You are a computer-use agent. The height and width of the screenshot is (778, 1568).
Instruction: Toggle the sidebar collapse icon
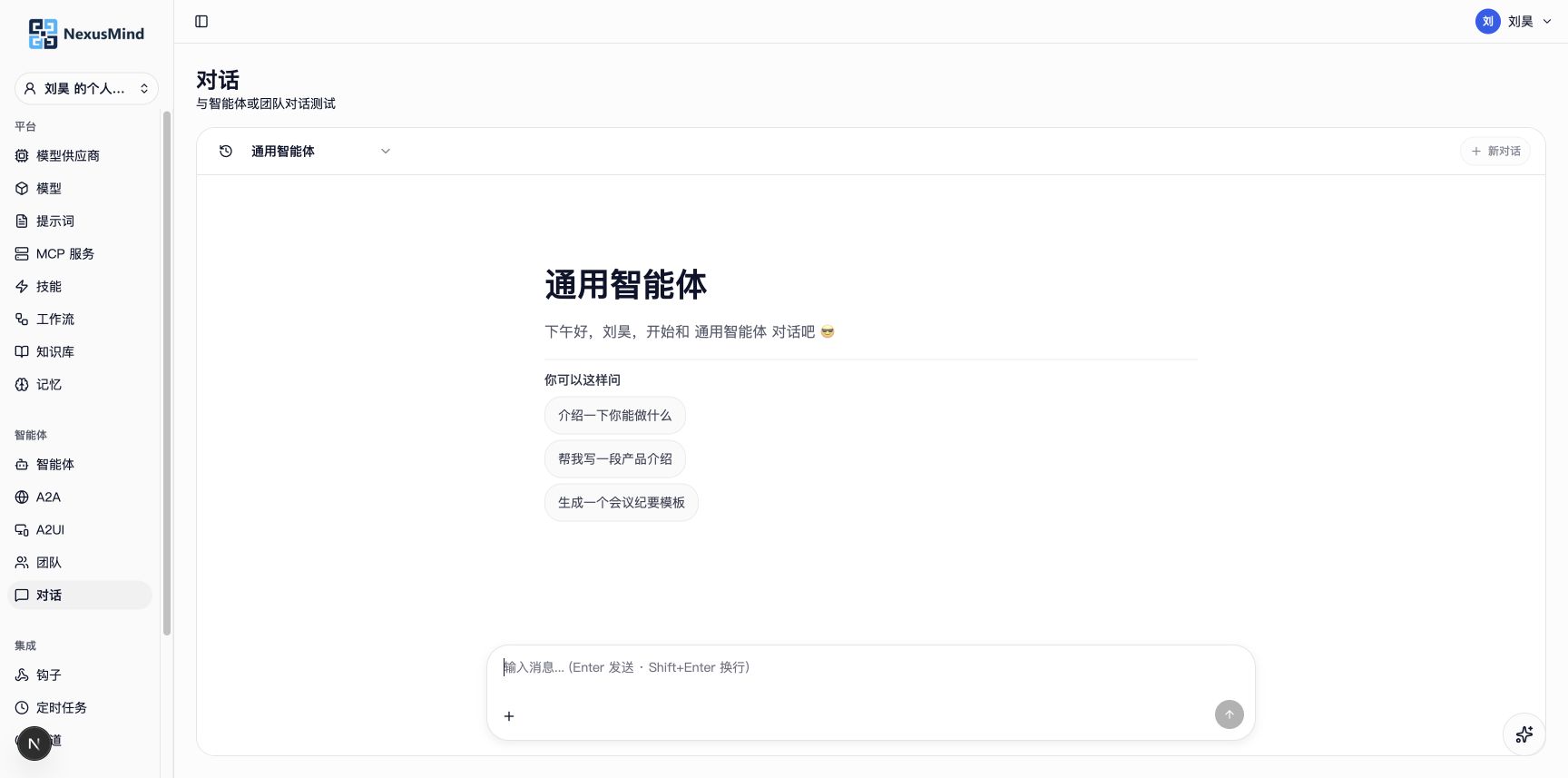(x=201, y=22)
